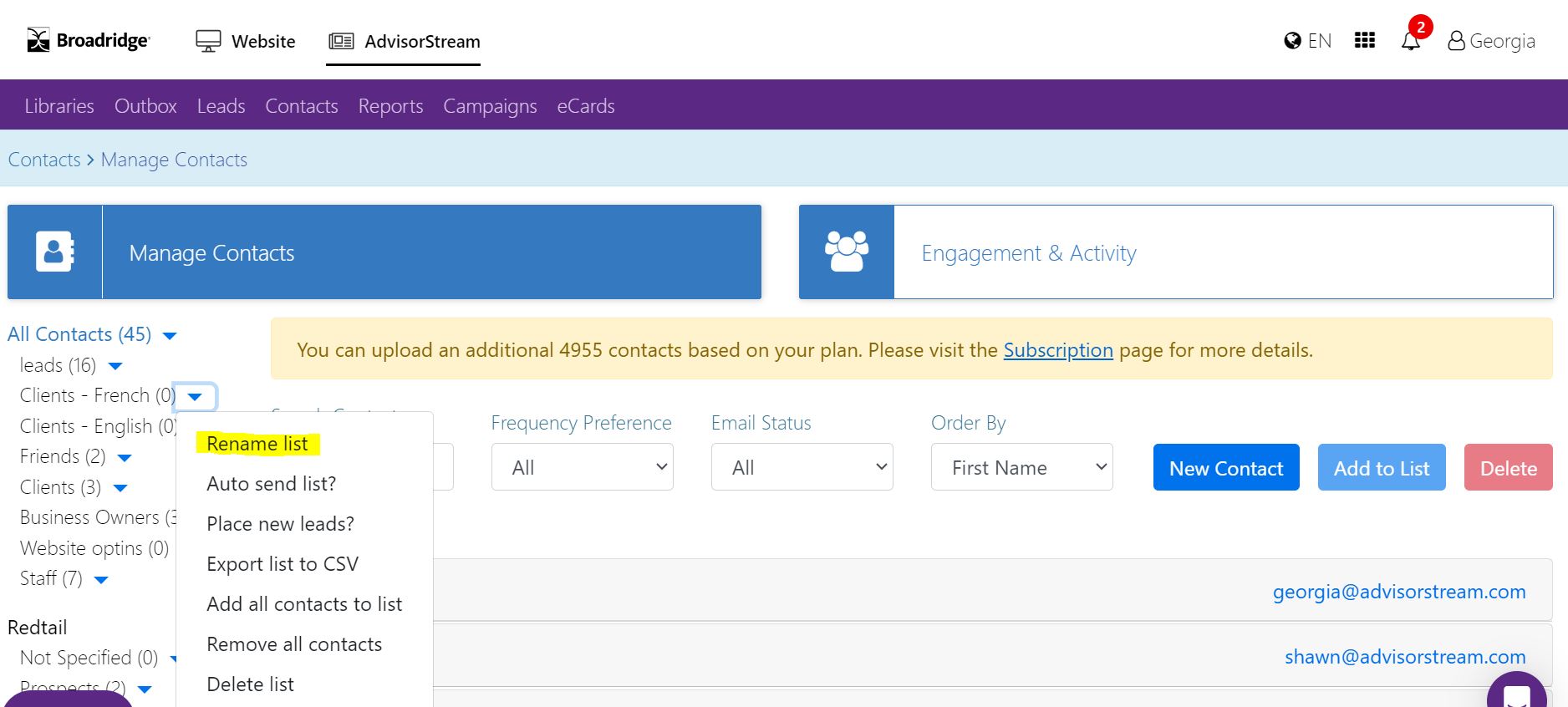Select Website optins (0) list
This screenshot has width=1568, height=707.
94,548
